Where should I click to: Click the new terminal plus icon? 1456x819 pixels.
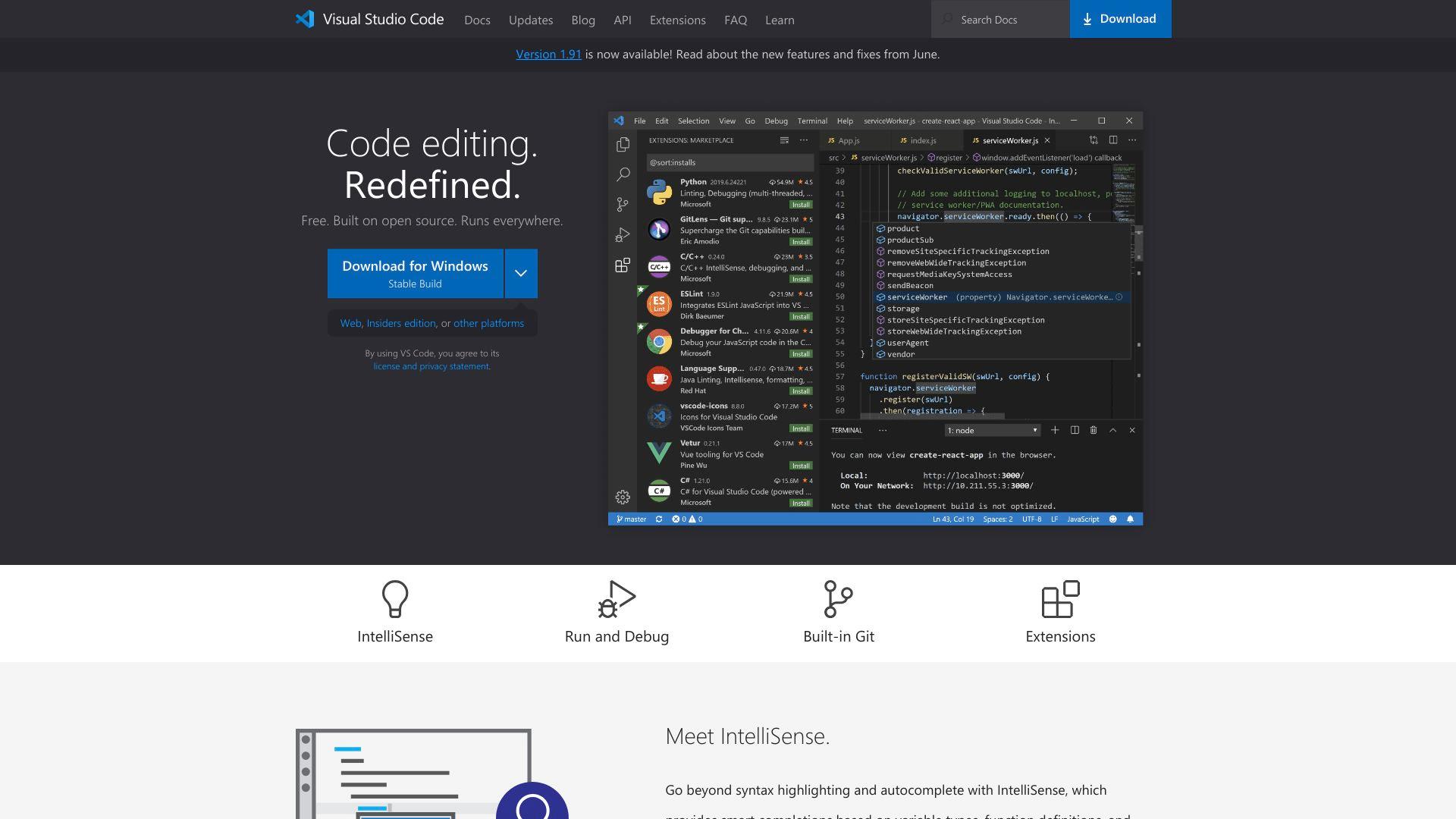pyautogui.click(x=1054, y=430)
